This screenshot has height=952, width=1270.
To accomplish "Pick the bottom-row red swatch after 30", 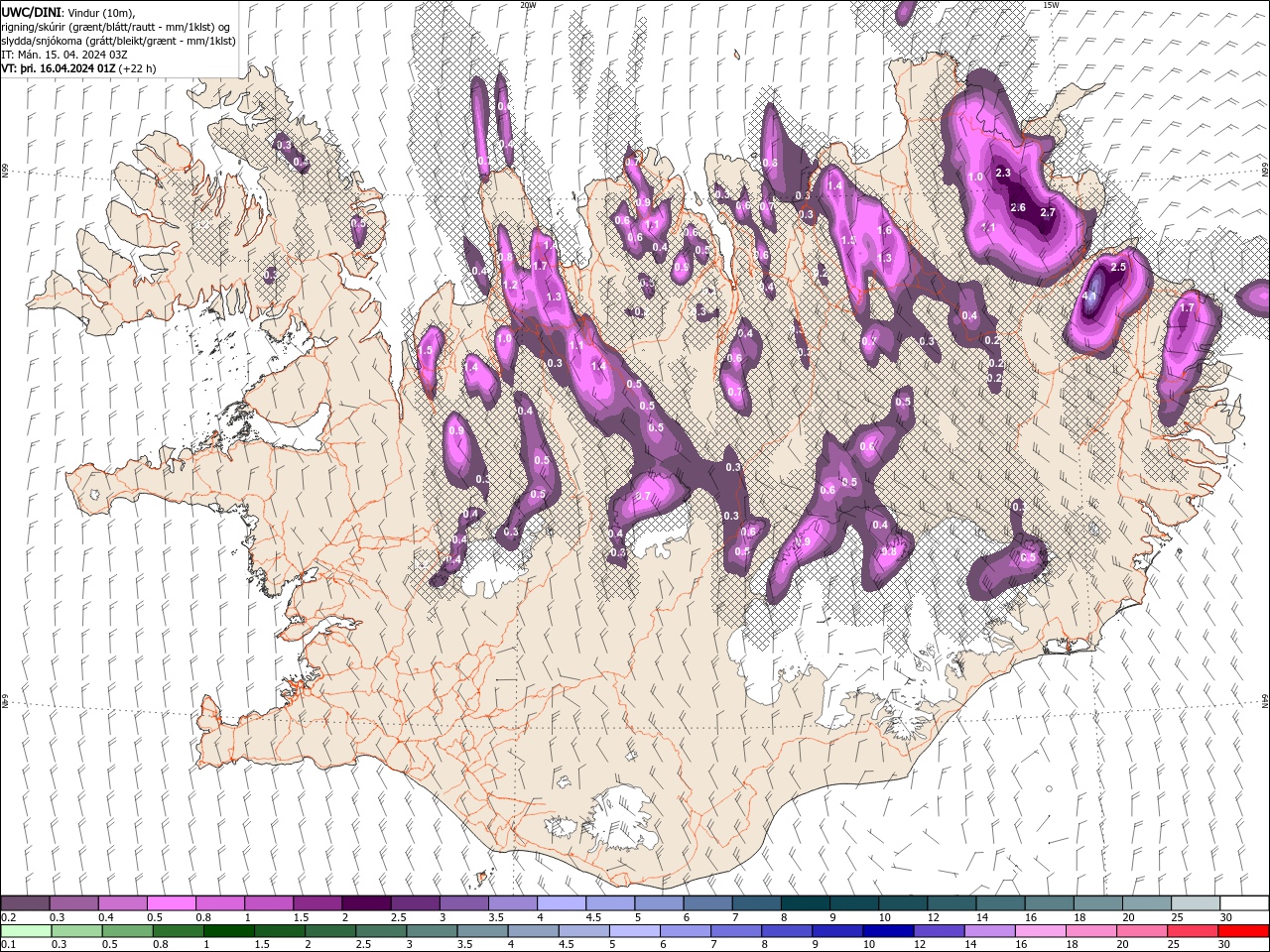I will [1243, 931].
